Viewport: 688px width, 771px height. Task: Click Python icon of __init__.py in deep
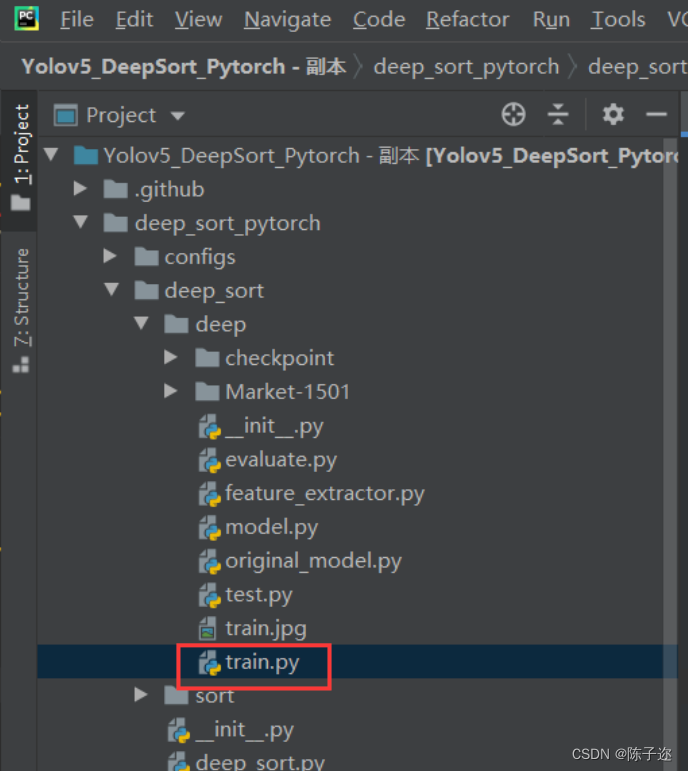point(210,427)
